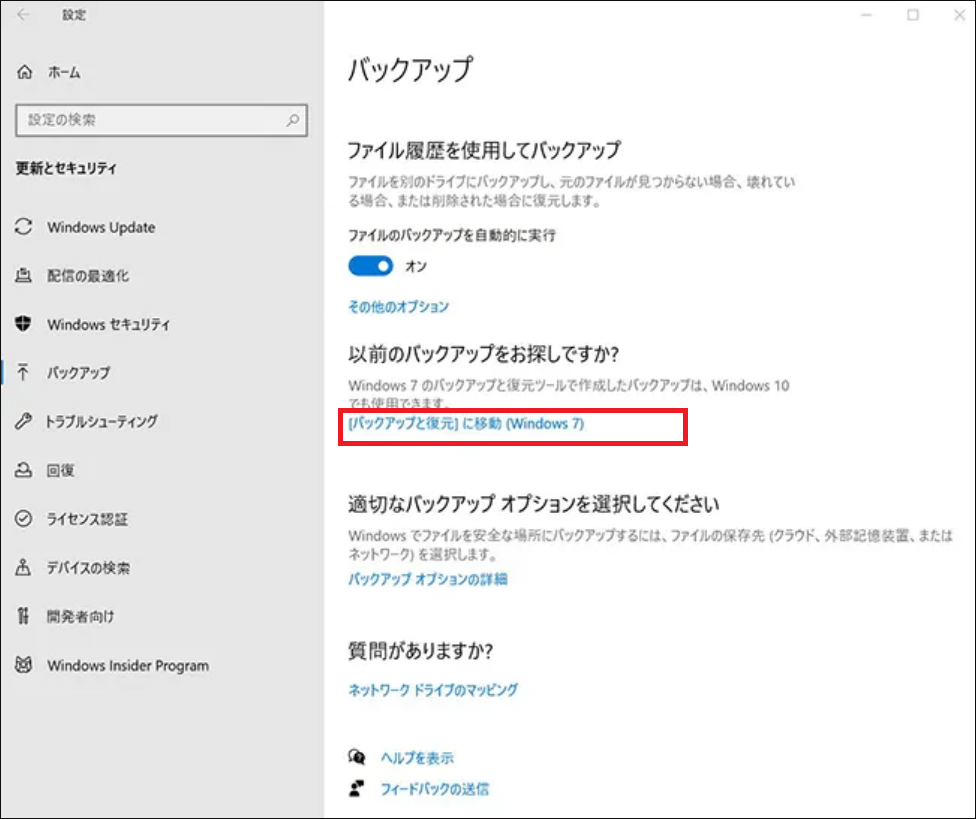
Task: Open Windows Update settings page
Action: tap(101, 227)
